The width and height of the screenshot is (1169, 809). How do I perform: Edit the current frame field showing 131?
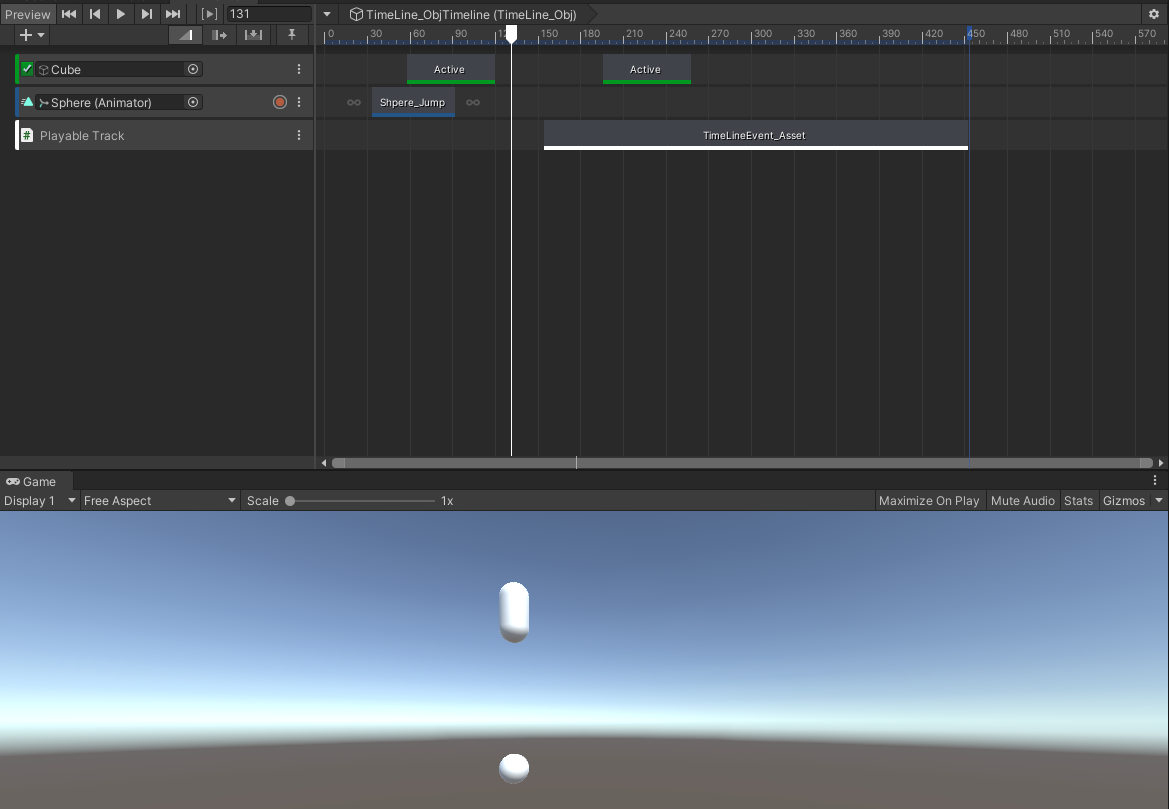click(x=268, y=13)
